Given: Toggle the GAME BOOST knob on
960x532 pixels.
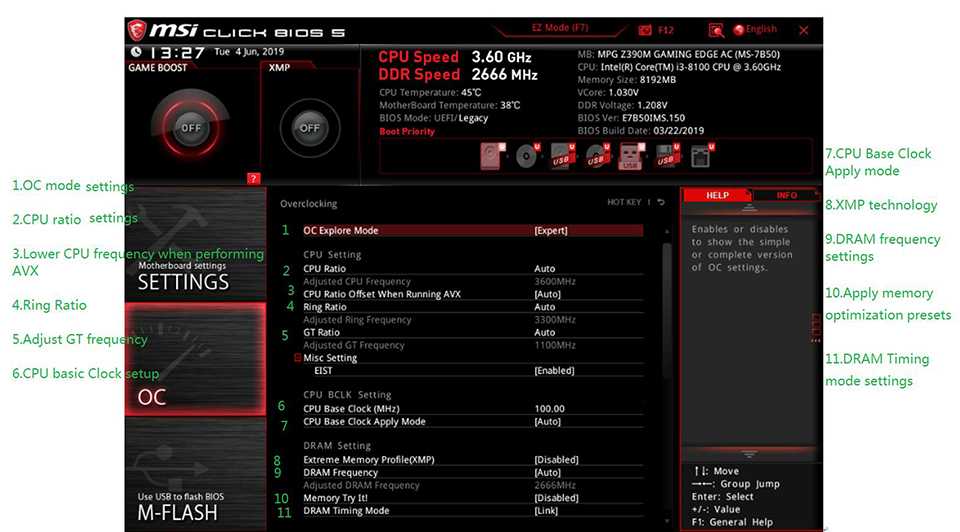Looking at the screenshot, I should pyautogui.click(x=190, y=128).
